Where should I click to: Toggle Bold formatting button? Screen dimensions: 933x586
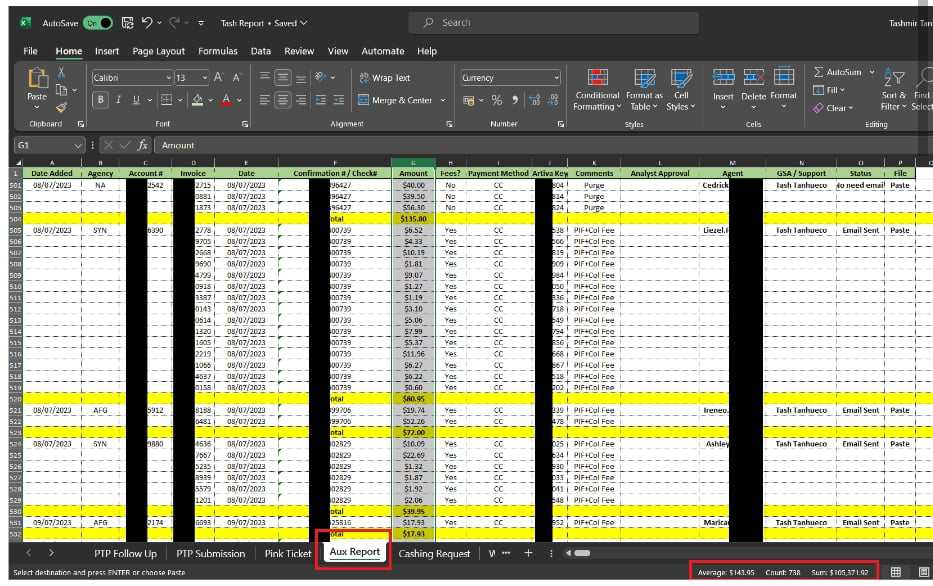pyautogui.click(x=100, y=100)
